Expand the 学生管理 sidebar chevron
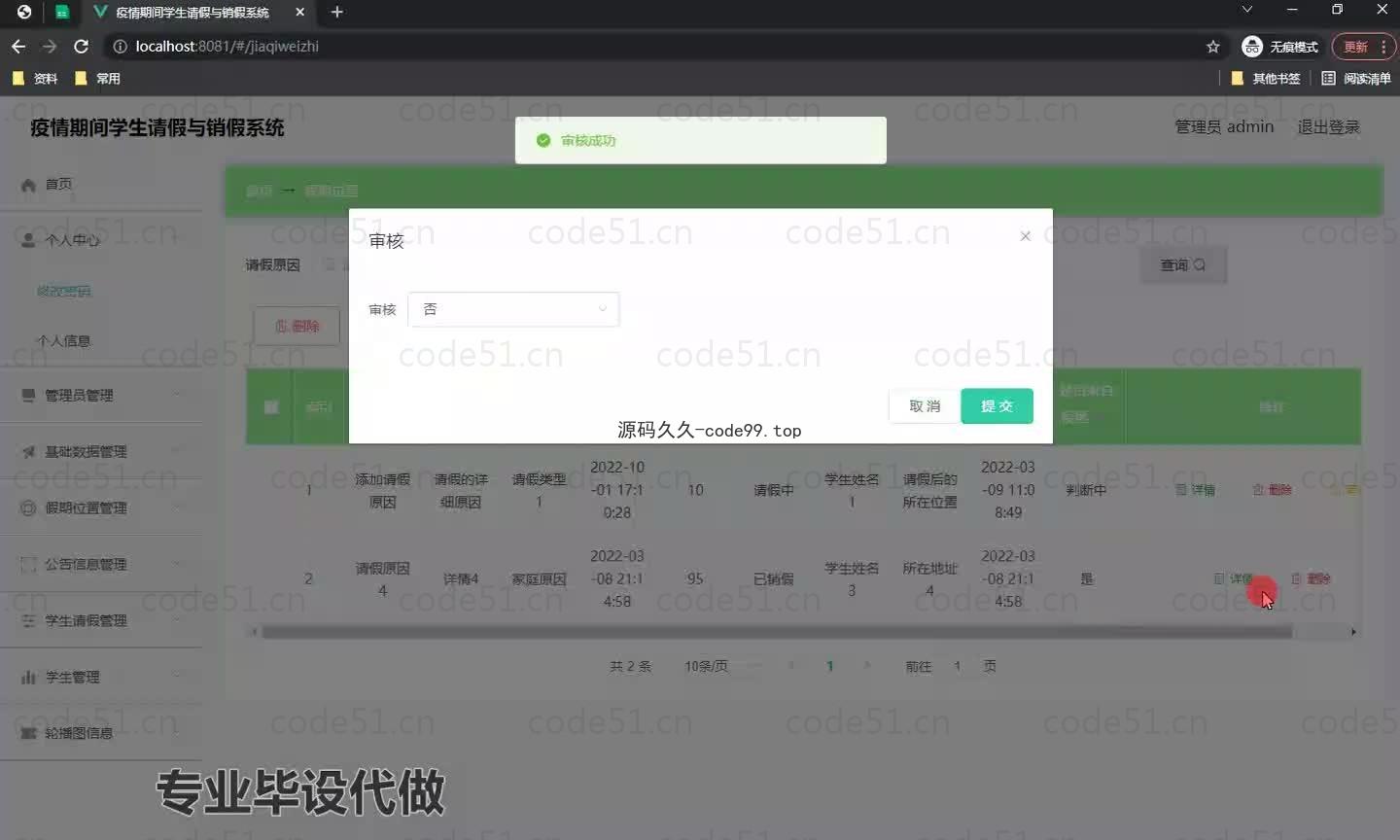 click(177, 677)
